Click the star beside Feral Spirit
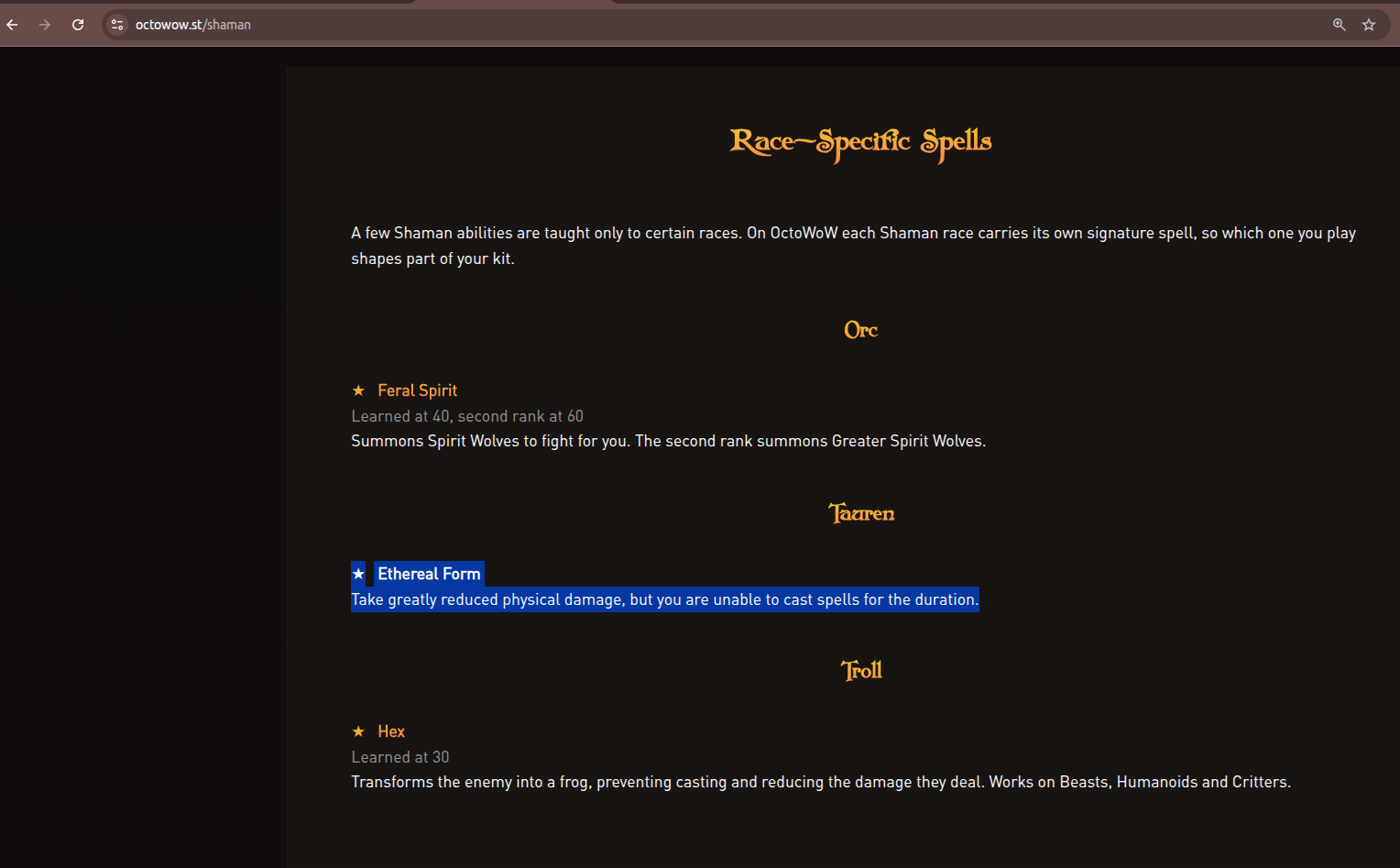Screen dimensions: 1400x868 [358, 390]
